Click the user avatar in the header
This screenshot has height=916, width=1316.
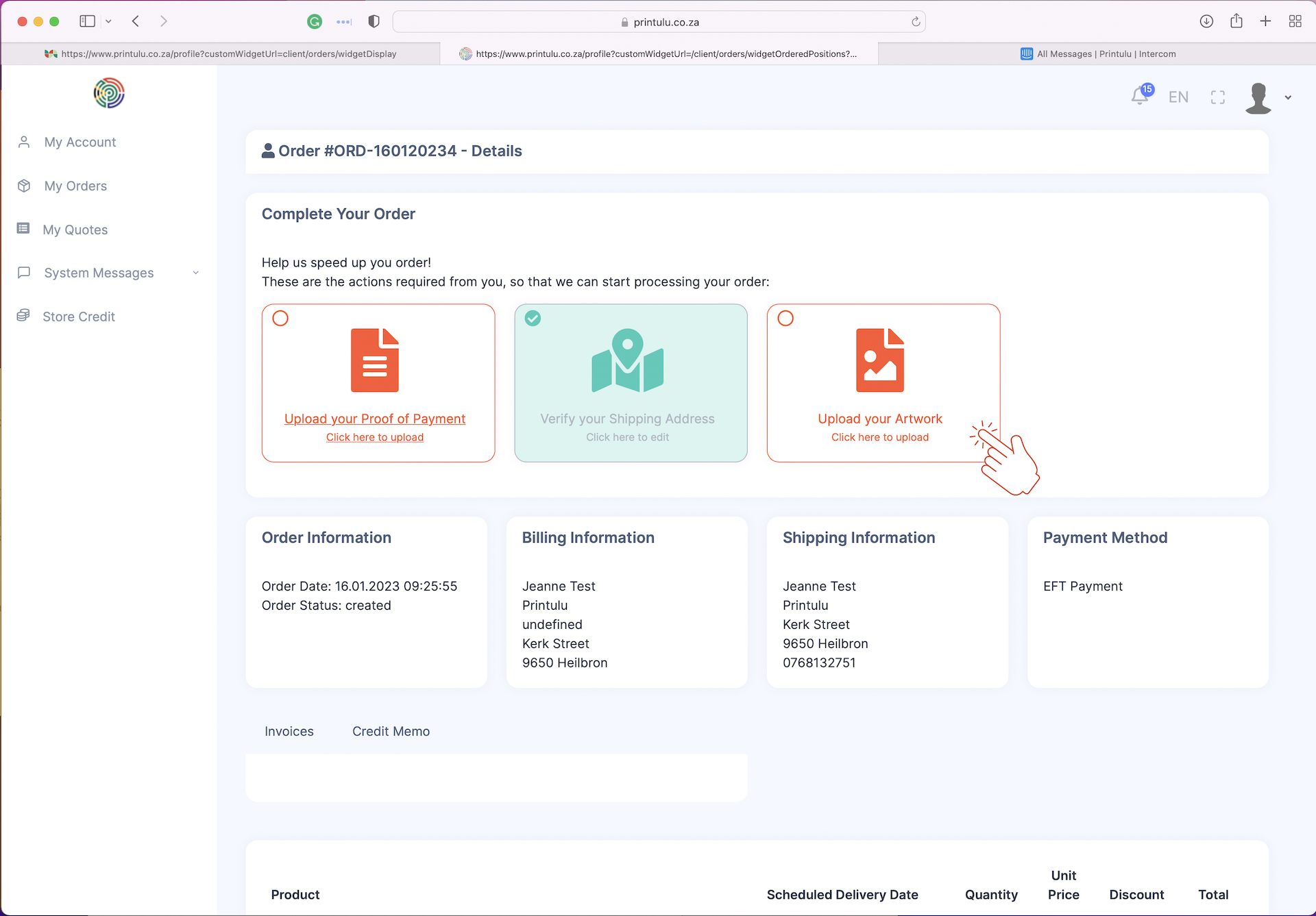[1258, 98]
